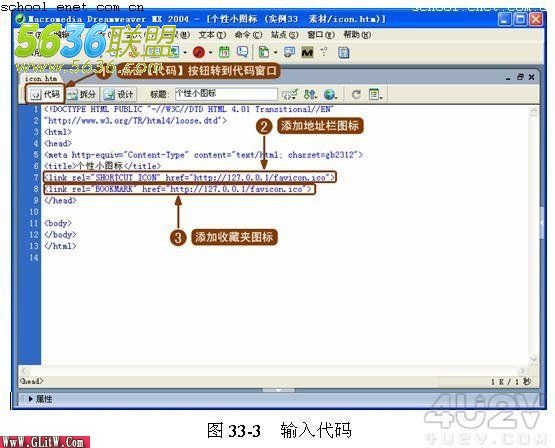Switch to Code view (代码) button

(x=45, y=94)
